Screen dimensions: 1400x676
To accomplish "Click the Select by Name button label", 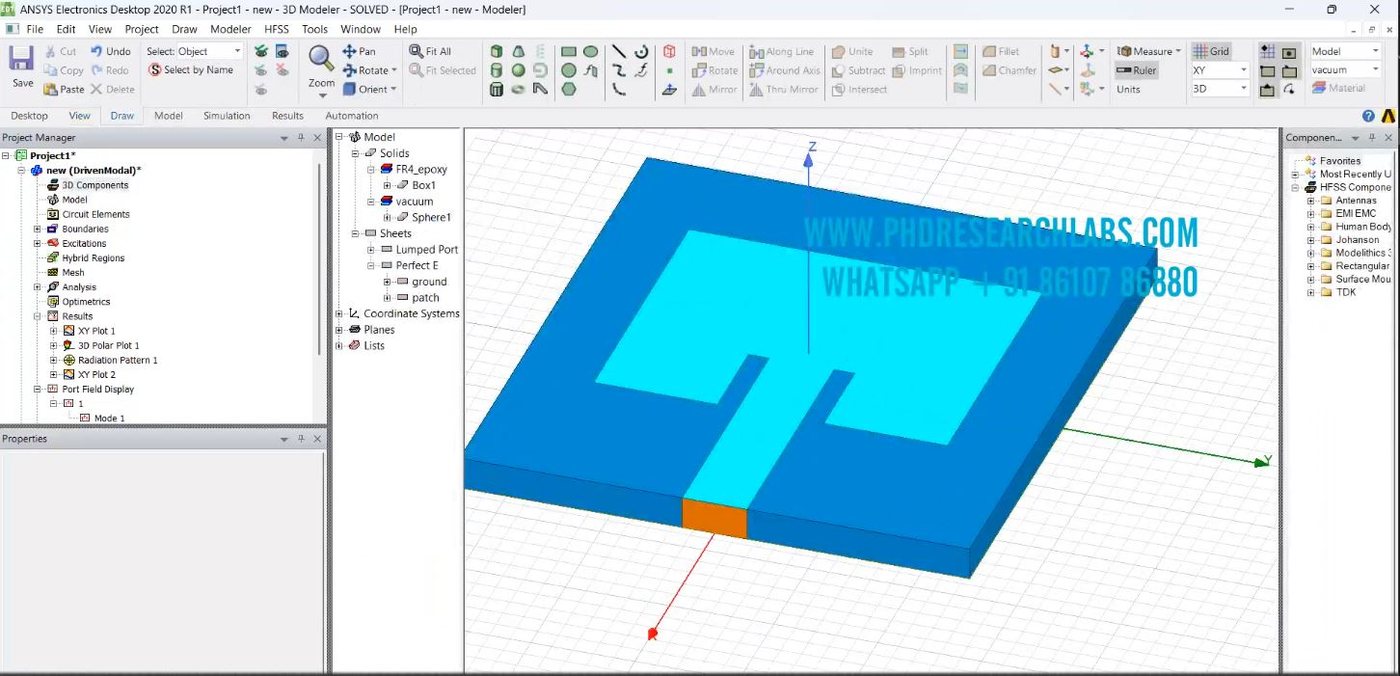I will coord(198,70).
